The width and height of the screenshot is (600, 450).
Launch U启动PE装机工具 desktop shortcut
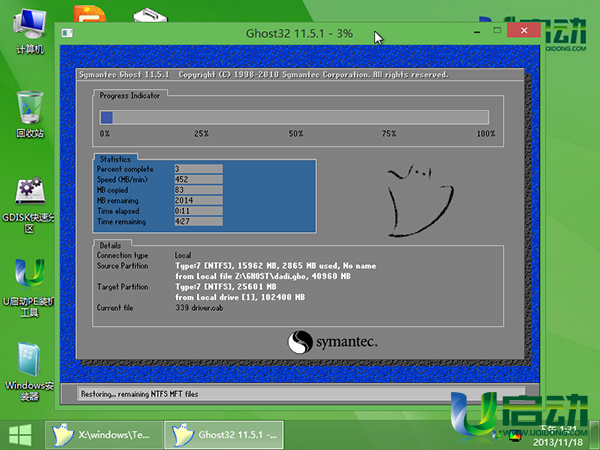[29, 288]
